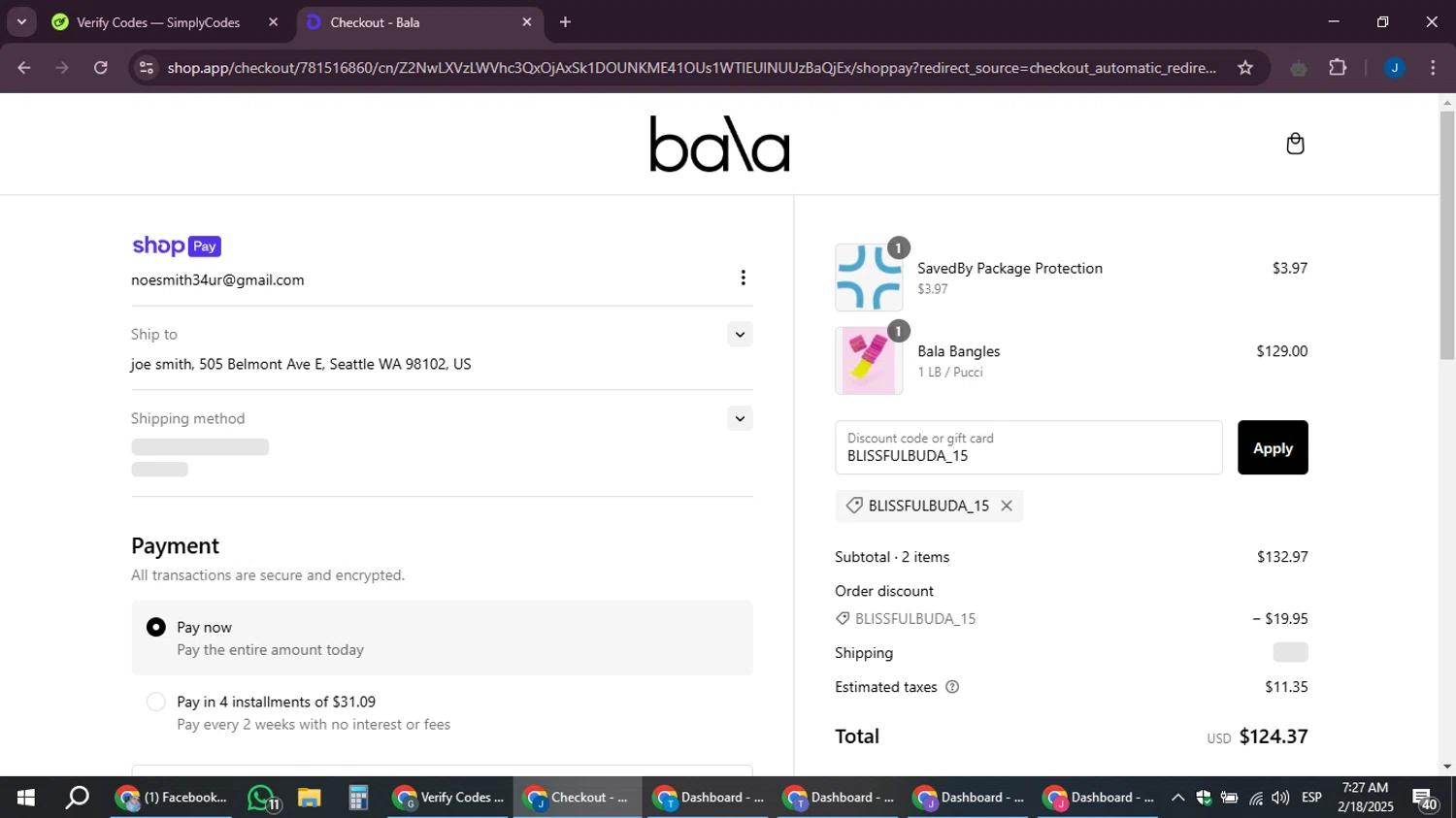
Task: Expand the Ship to address section
Action: (740, 335)
